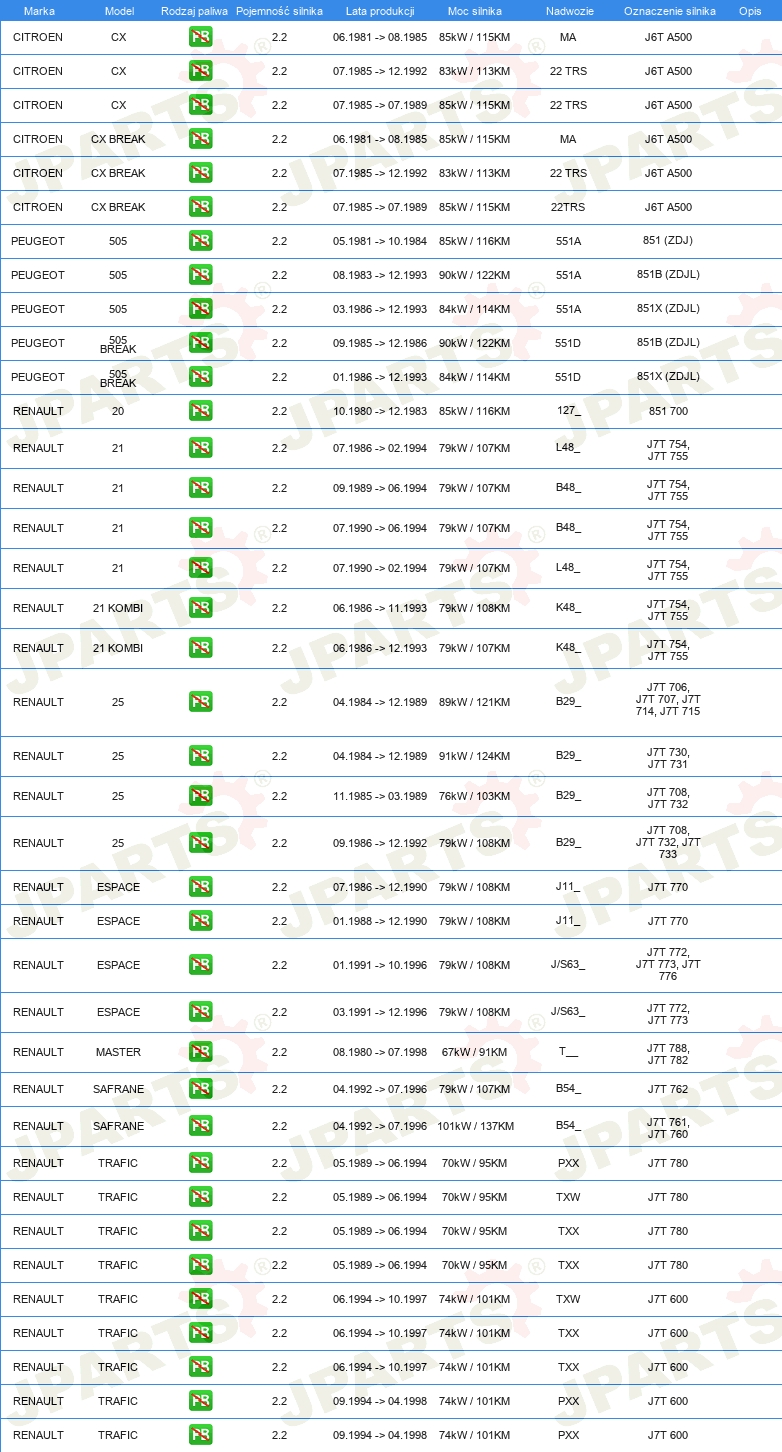Click the Moc silnika column header
The height and width of the screenshot is (1452, 782).
[475, 11]
